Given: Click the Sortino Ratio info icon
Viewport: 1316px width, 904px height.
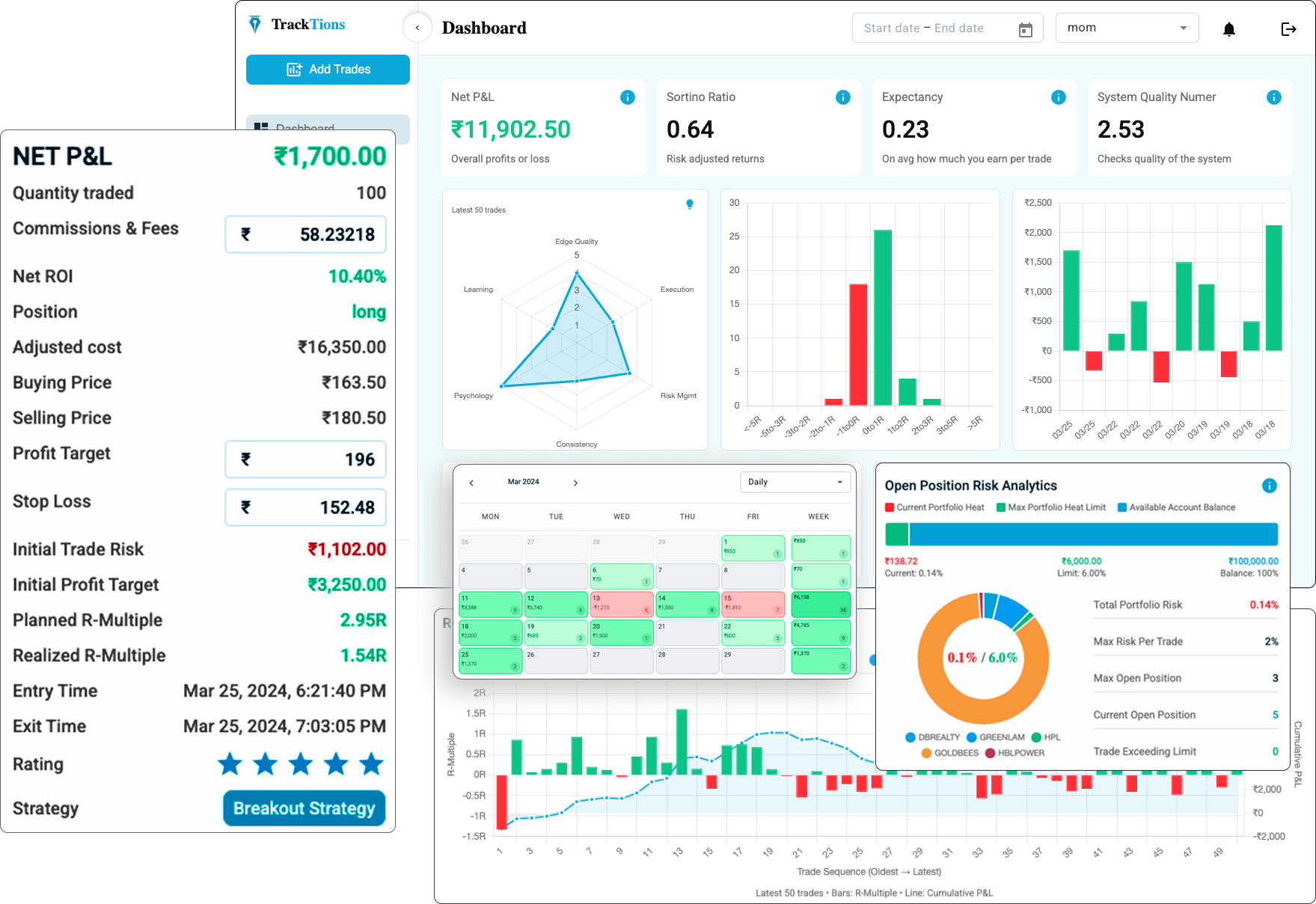Looking at the screenshot, I should [842, 97].
